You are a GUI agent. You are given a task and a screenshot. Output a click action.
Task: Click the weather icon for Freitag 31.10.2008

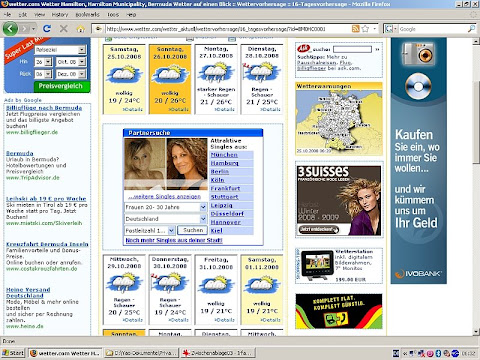216,284
